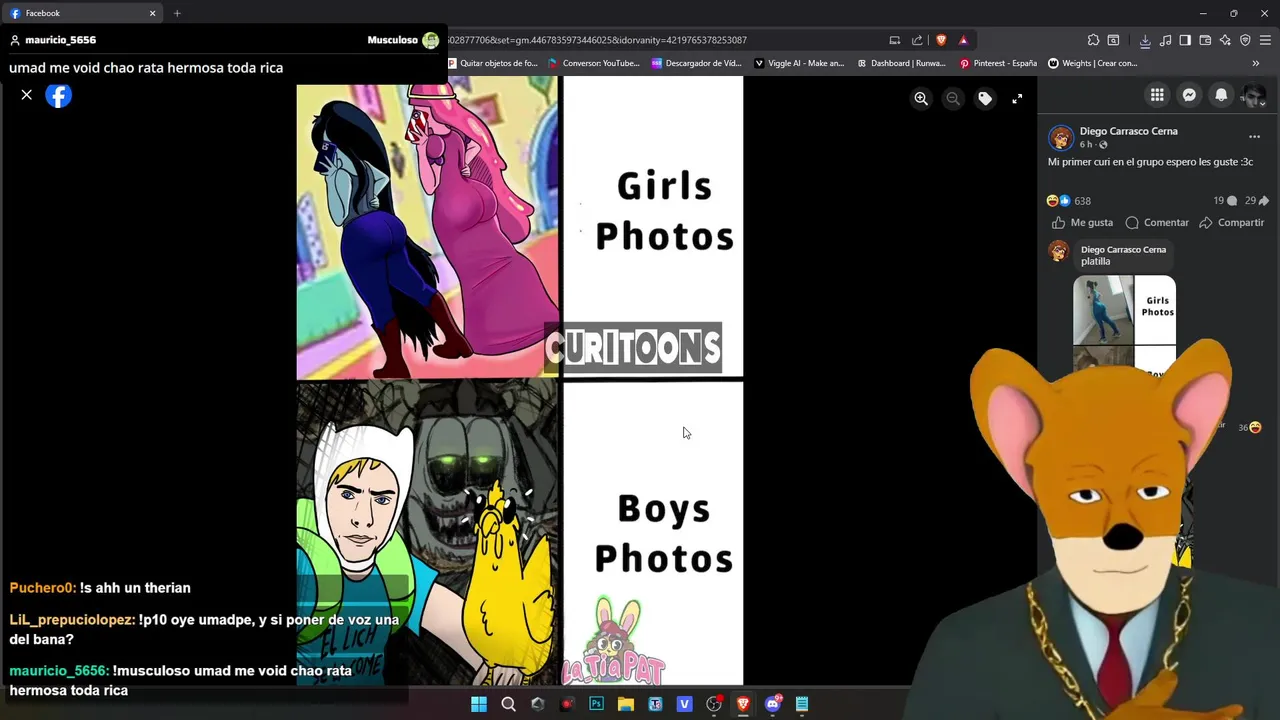Open Diego Carrasco Cerna's profile name link
This screenshot has width=1280, height=720.
1128,131
